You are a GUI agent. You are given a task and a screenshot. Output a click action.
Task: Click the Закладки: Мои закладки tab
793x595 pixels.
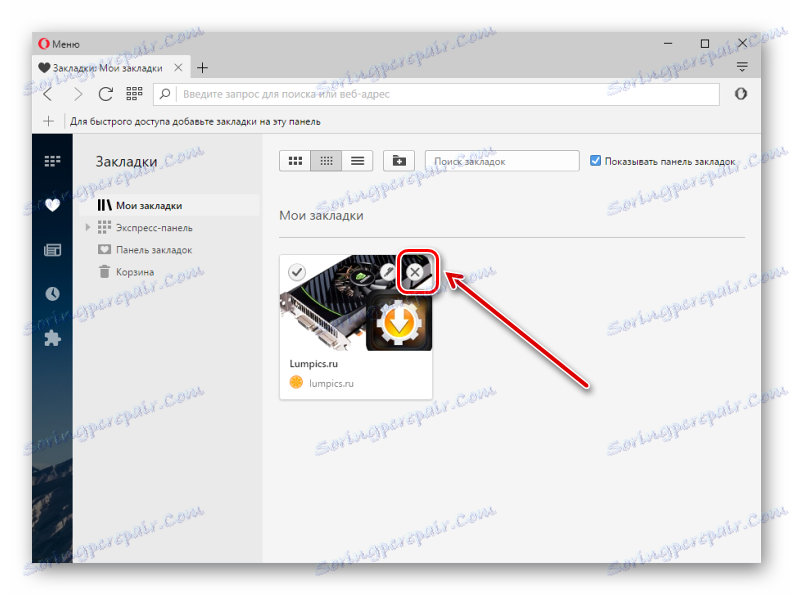pyautogui.click(x=111, y=67)
